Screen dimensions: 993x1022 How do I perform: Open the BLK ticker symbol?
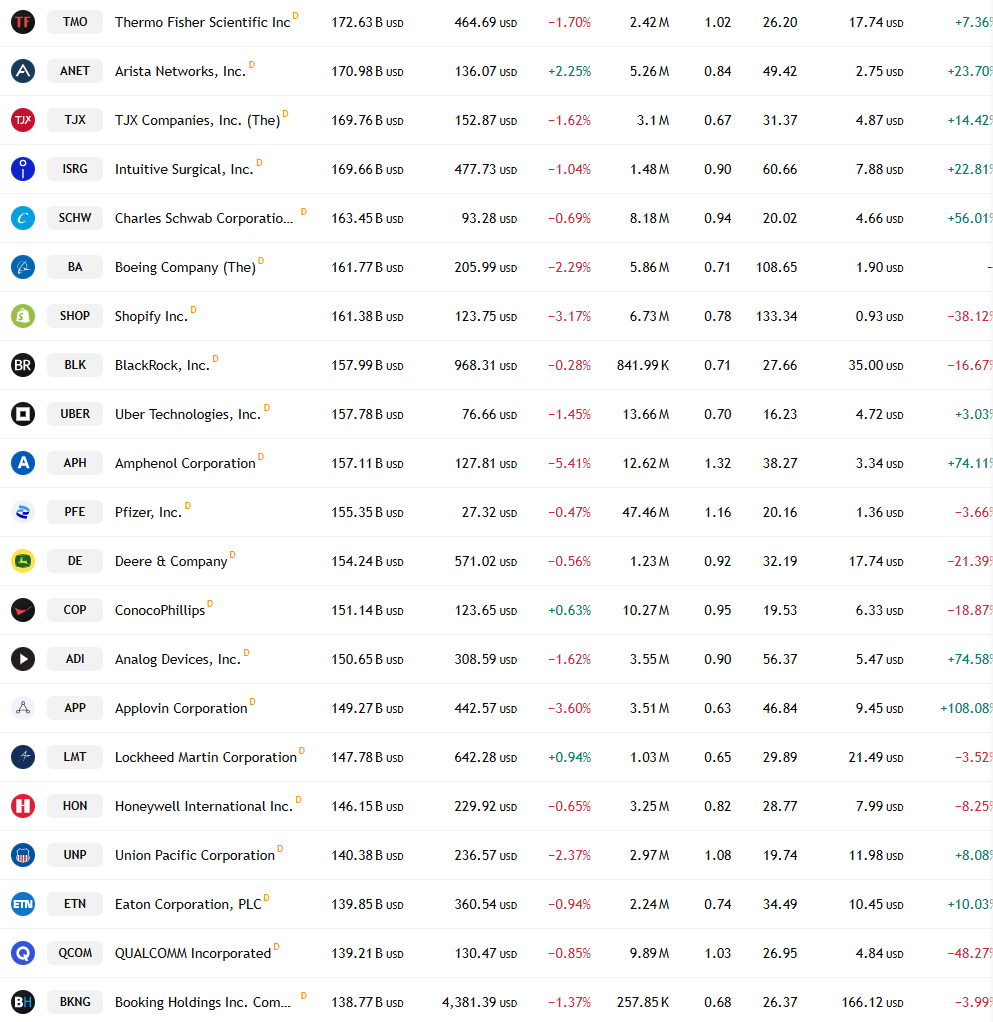[75, 365]
